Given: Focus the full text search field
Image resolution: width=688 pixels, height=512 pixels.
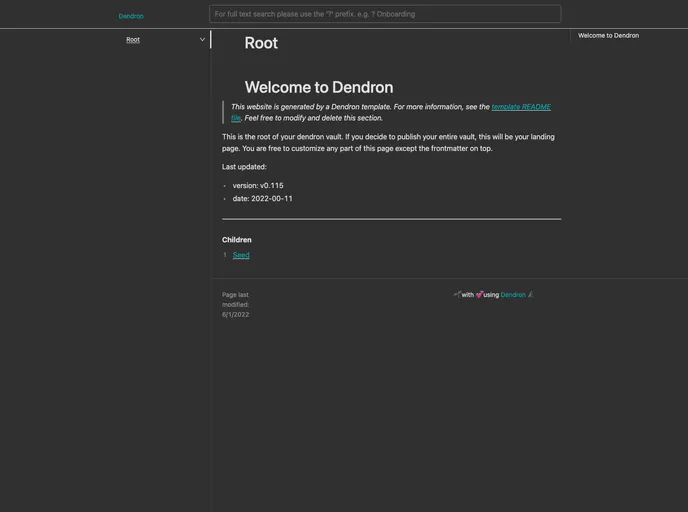Looking at the screenshot, I should (385, 14).
